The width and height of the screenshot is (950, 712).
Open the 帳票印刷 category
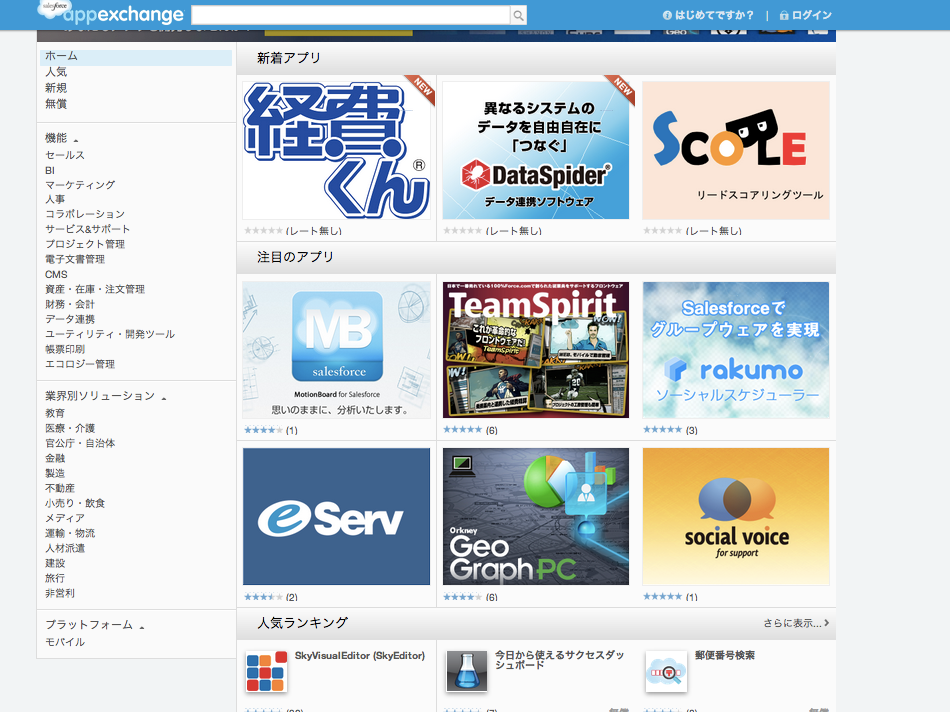click(65, 349)
